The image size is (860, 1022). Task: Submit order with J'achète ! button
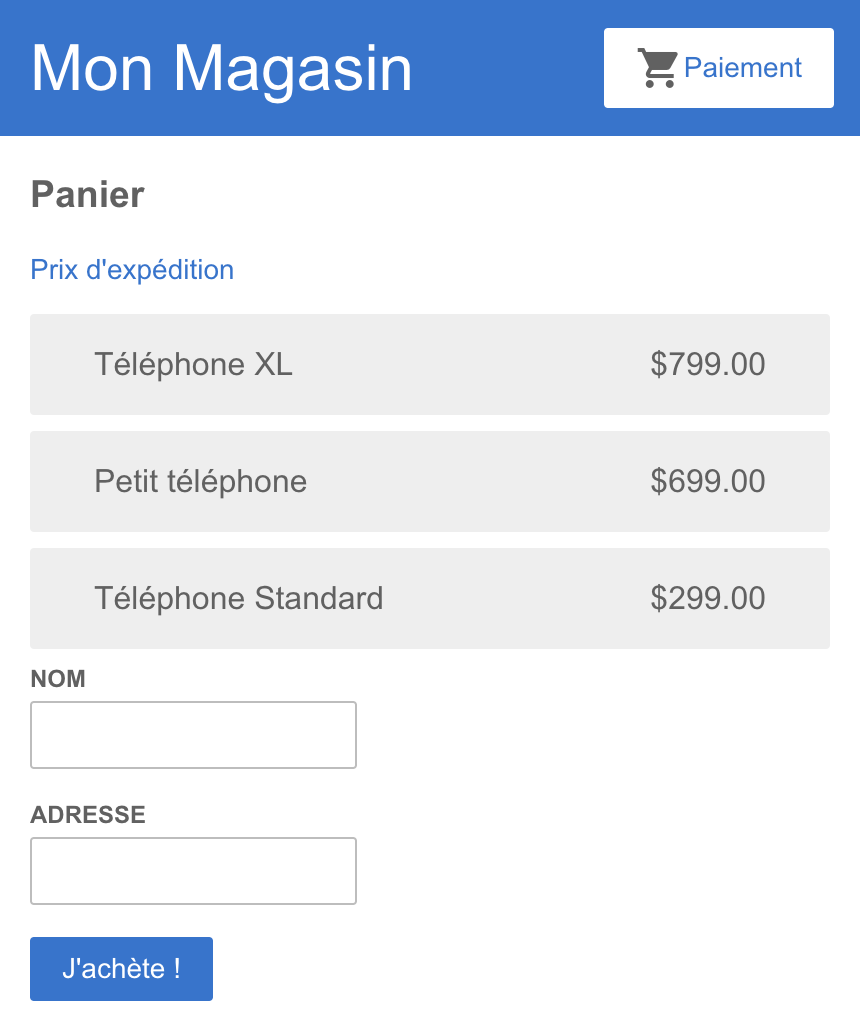click(121, 969)
